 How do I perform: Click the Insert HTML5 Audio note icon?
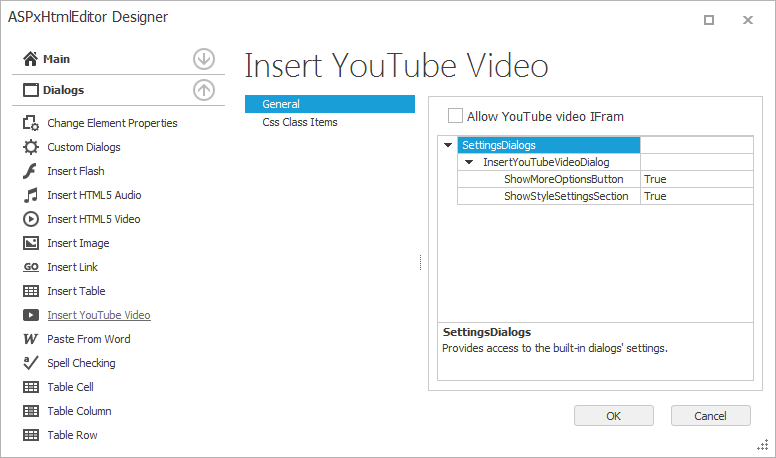pos(31,195)
